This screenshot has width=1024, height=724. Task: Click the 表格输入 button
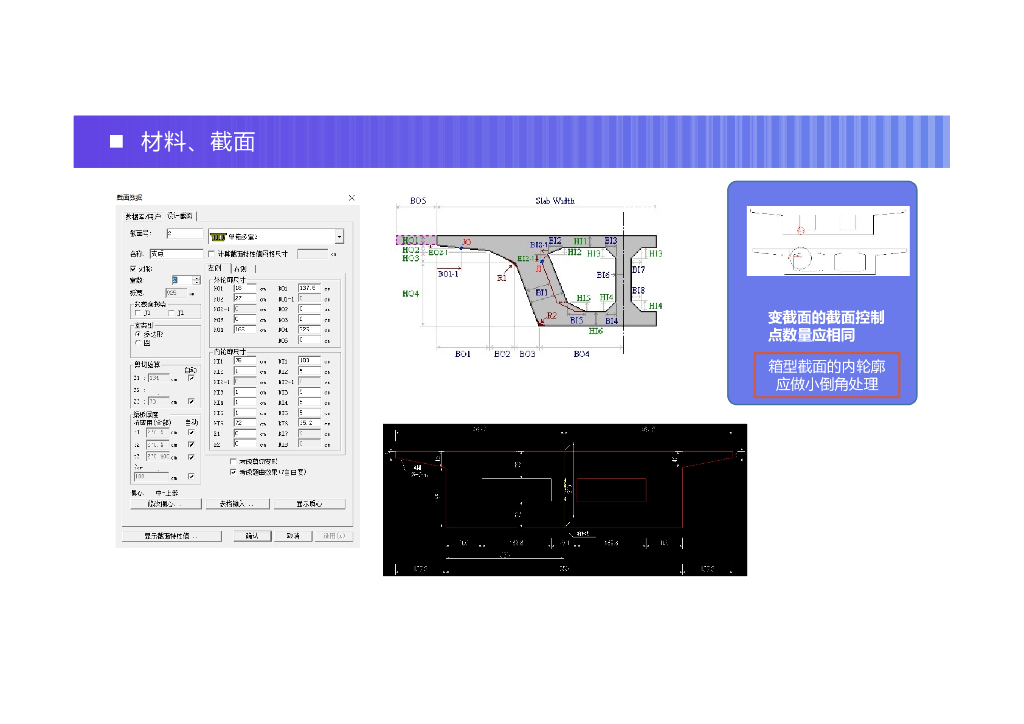coord(238,504)
